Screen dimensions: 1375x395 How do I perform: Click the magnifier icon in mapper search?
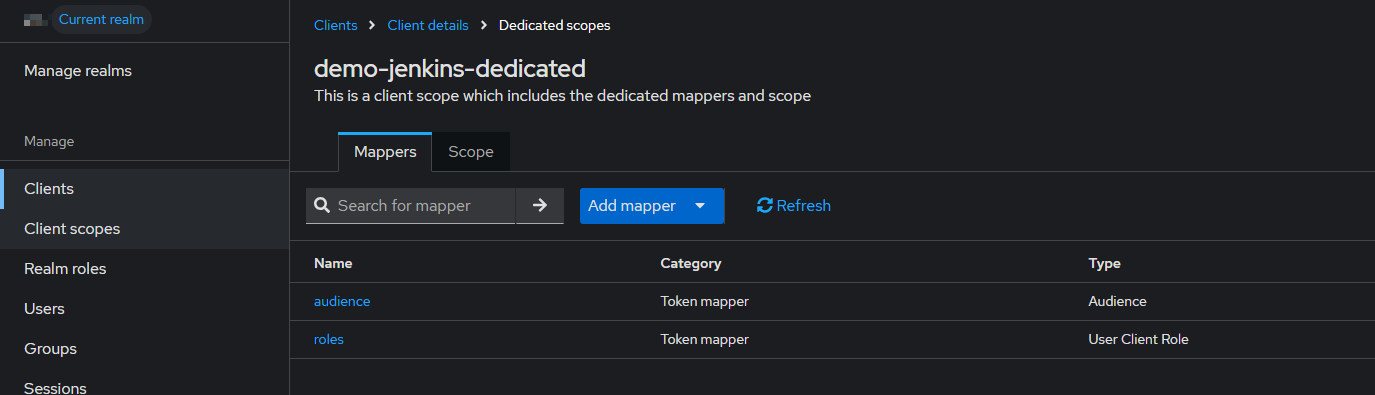tap(322, 205)
